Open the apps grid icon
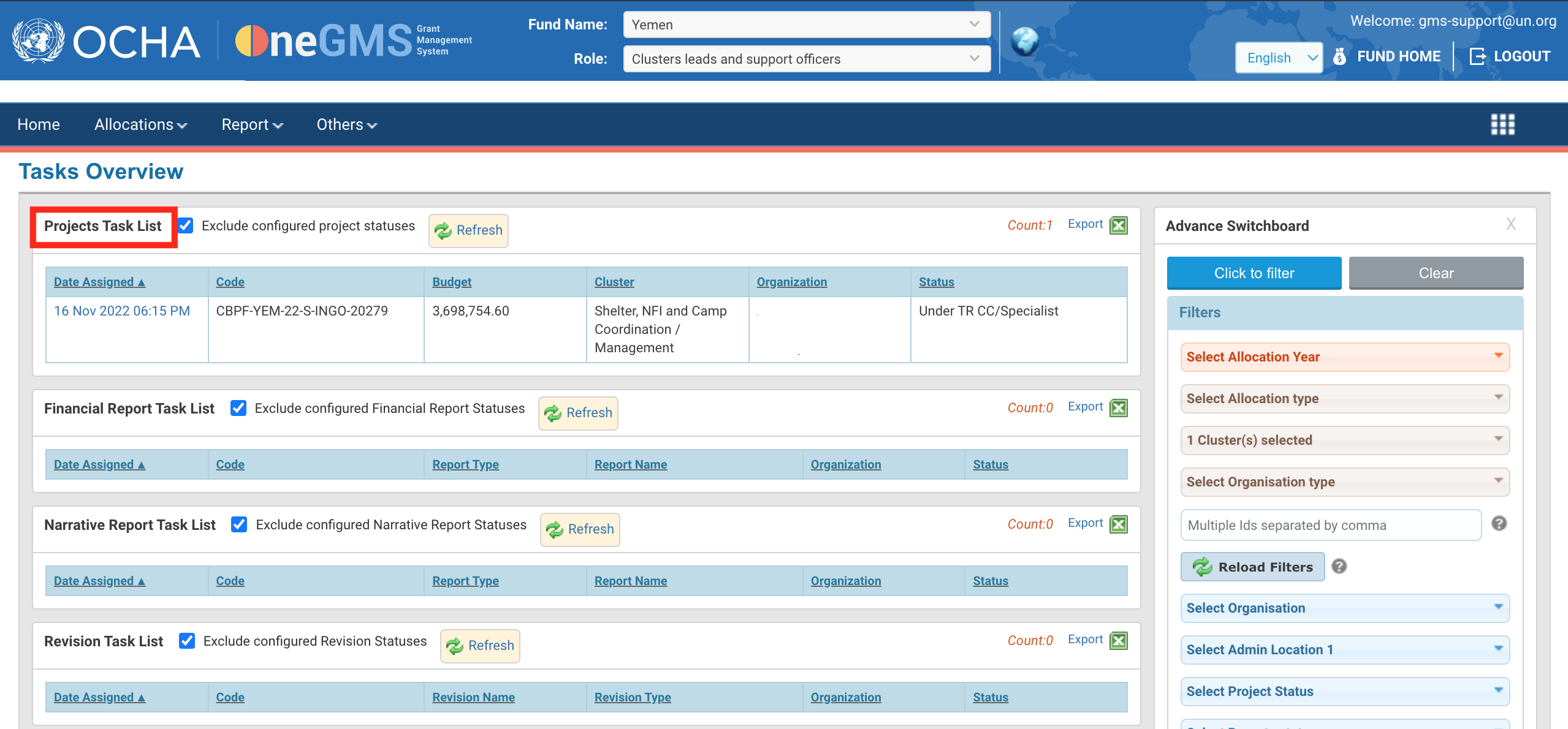The image size is (1568, 729). pos(1502,124)
